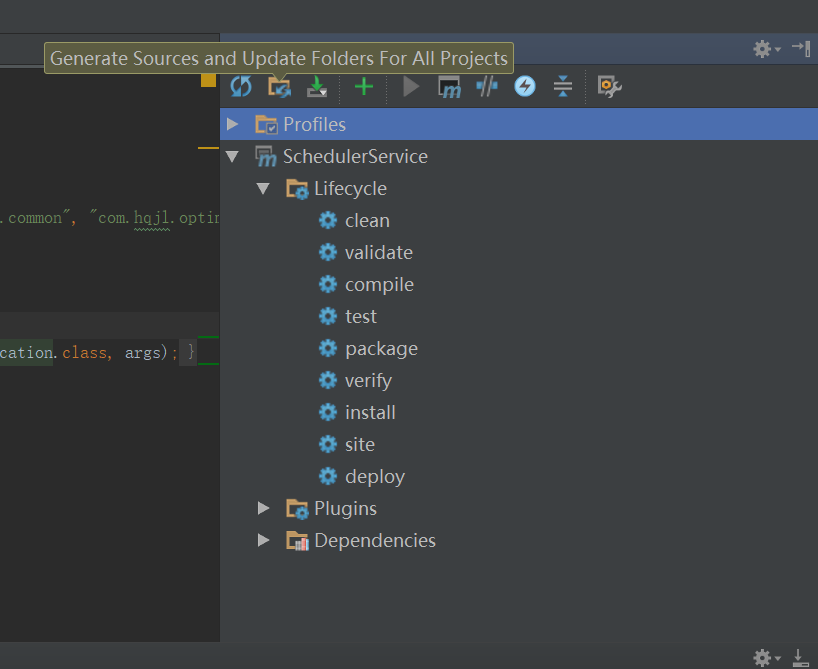The image size is (818, 669).
Task: Select the Plugins folder row
Action: tap(519, 508)
